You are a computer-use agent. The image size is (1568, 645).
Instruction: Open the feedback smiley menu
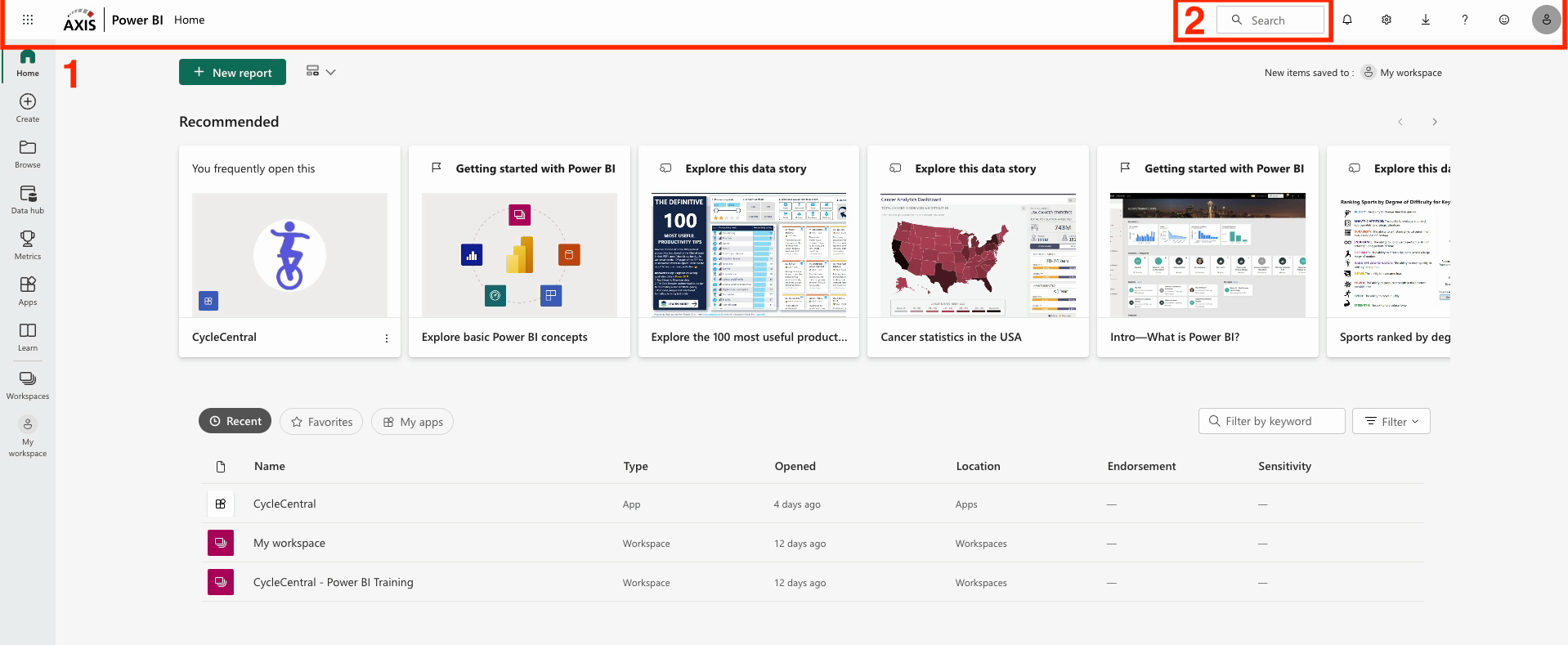tap(1504, 20)
